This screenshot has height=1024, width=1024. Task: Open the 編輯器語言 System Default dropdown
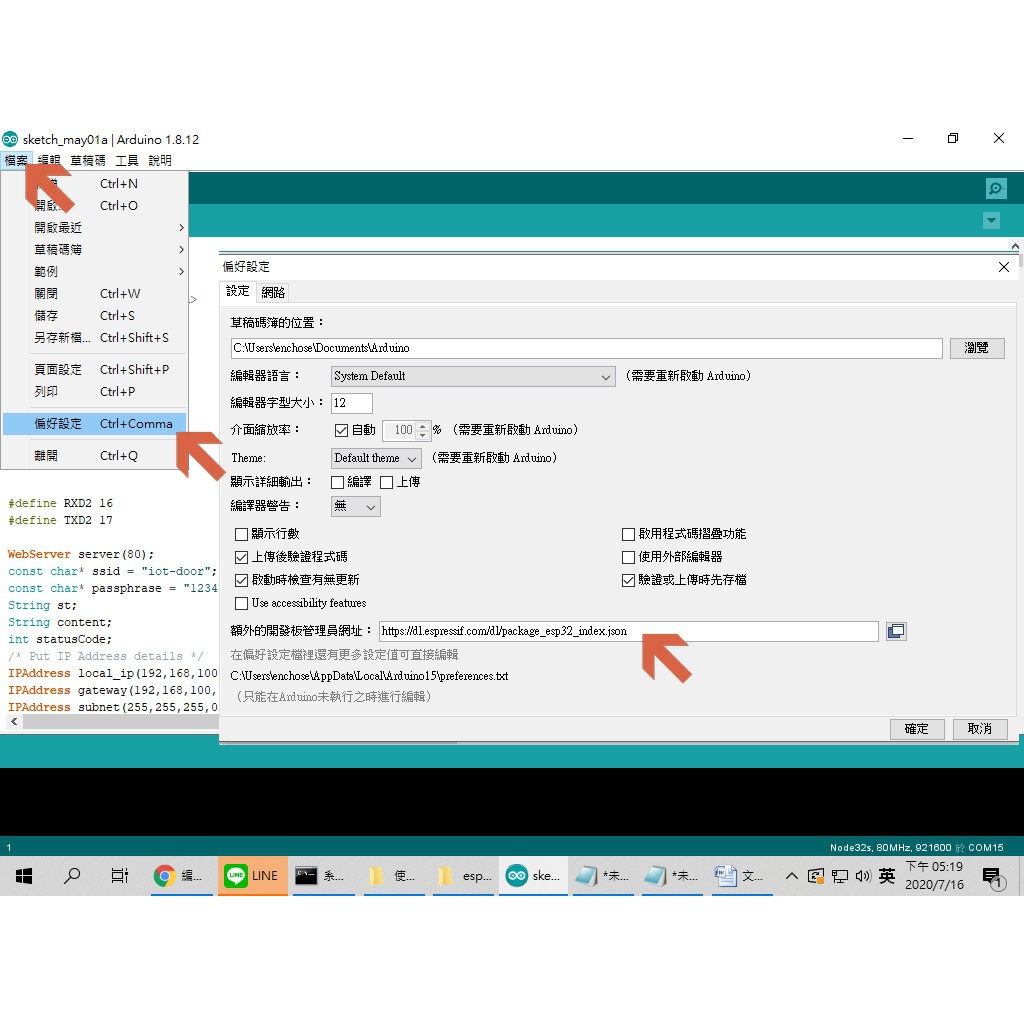pos(473,376)
